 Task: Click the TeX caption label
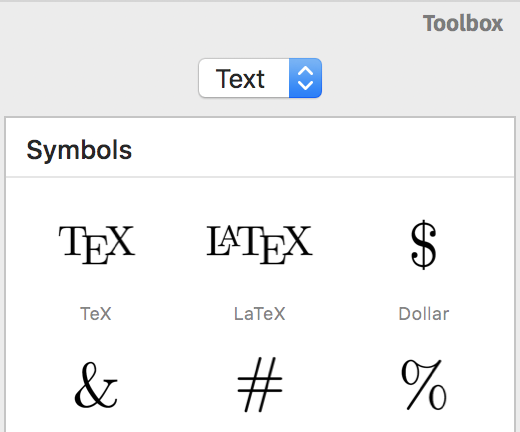click(96, 314)
